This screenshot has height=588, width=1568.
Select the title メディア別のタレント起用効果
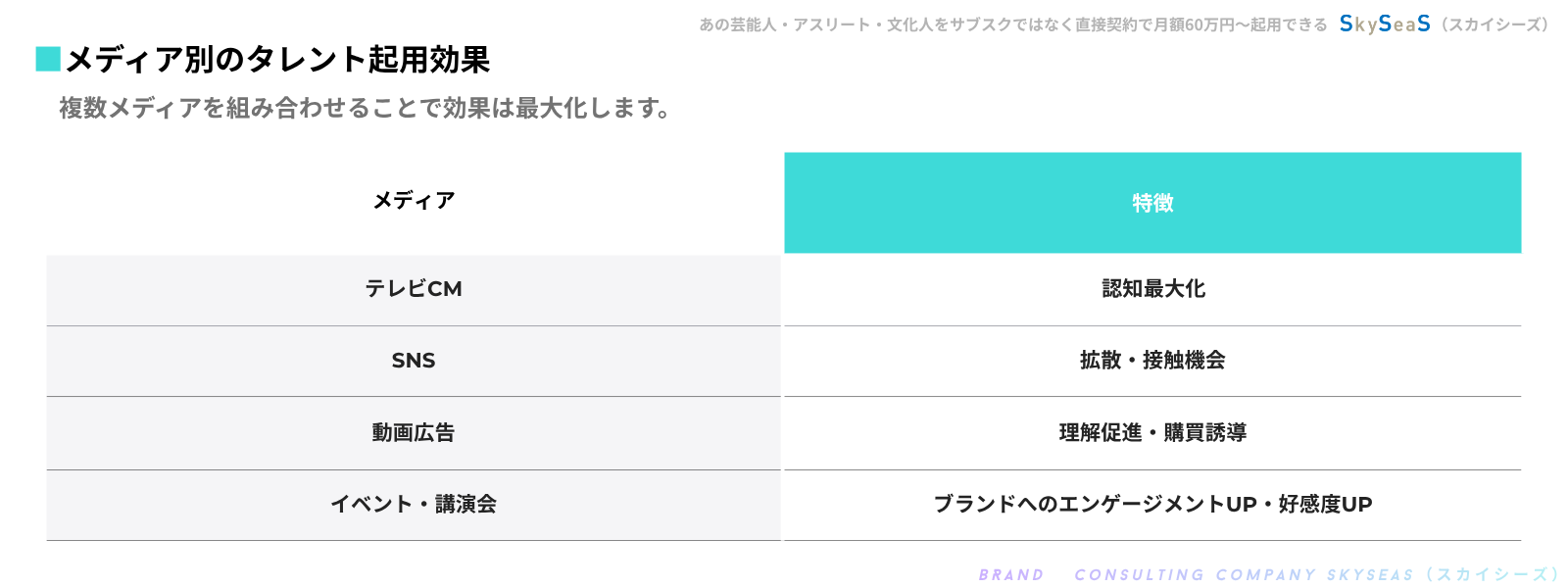277,60
